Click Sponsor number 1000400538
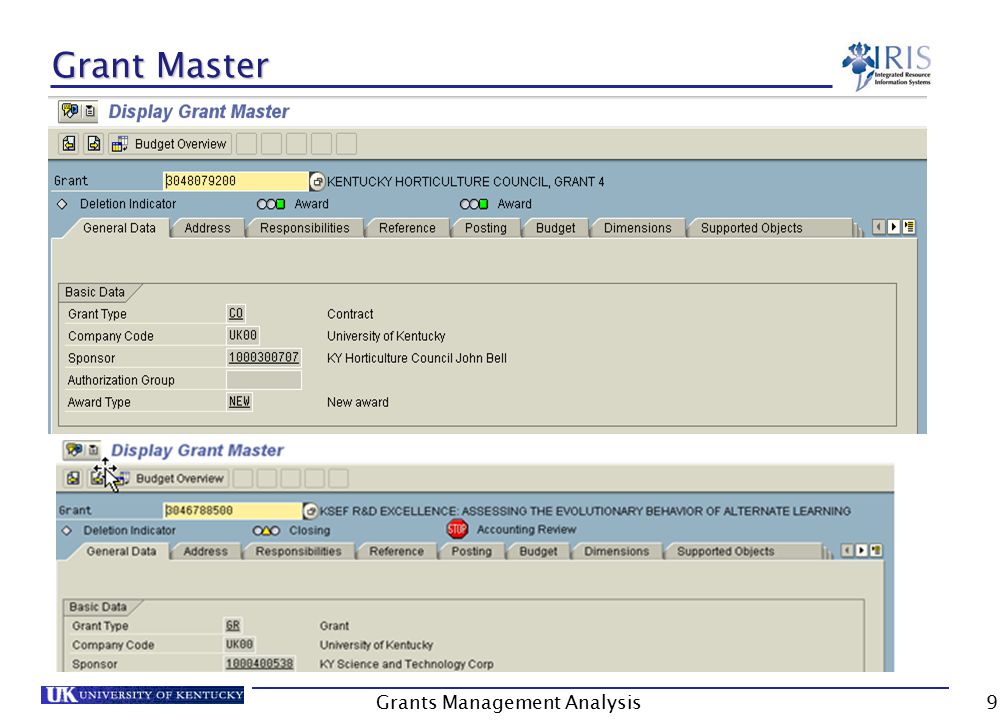The width and height of the screenshot is (1008, 720). tap(260, 663)
